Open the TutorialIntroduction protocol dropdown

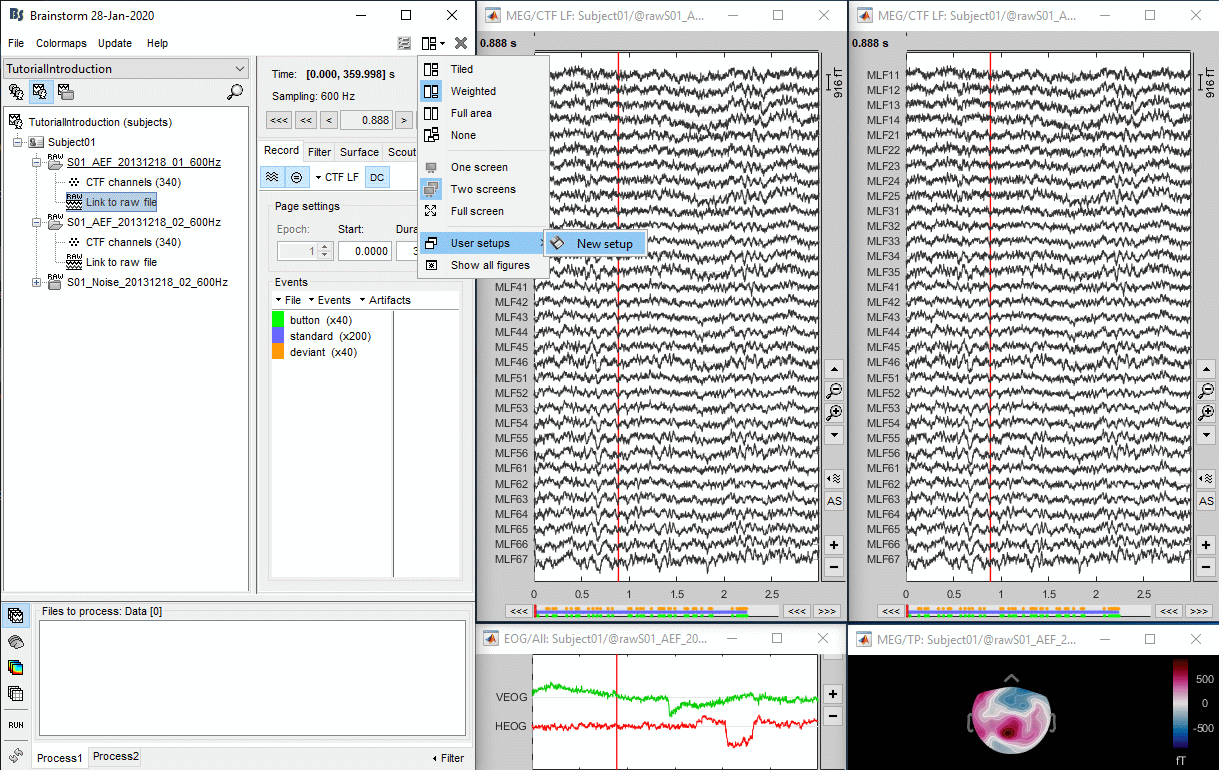[x=126, y=69]
